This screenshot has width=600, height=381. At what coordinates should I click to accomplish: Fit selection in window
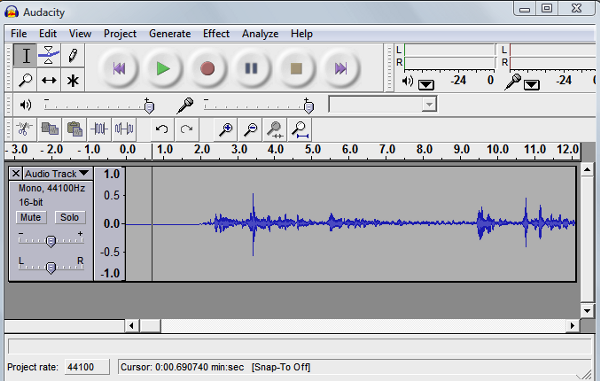click(x=275, y=129)
